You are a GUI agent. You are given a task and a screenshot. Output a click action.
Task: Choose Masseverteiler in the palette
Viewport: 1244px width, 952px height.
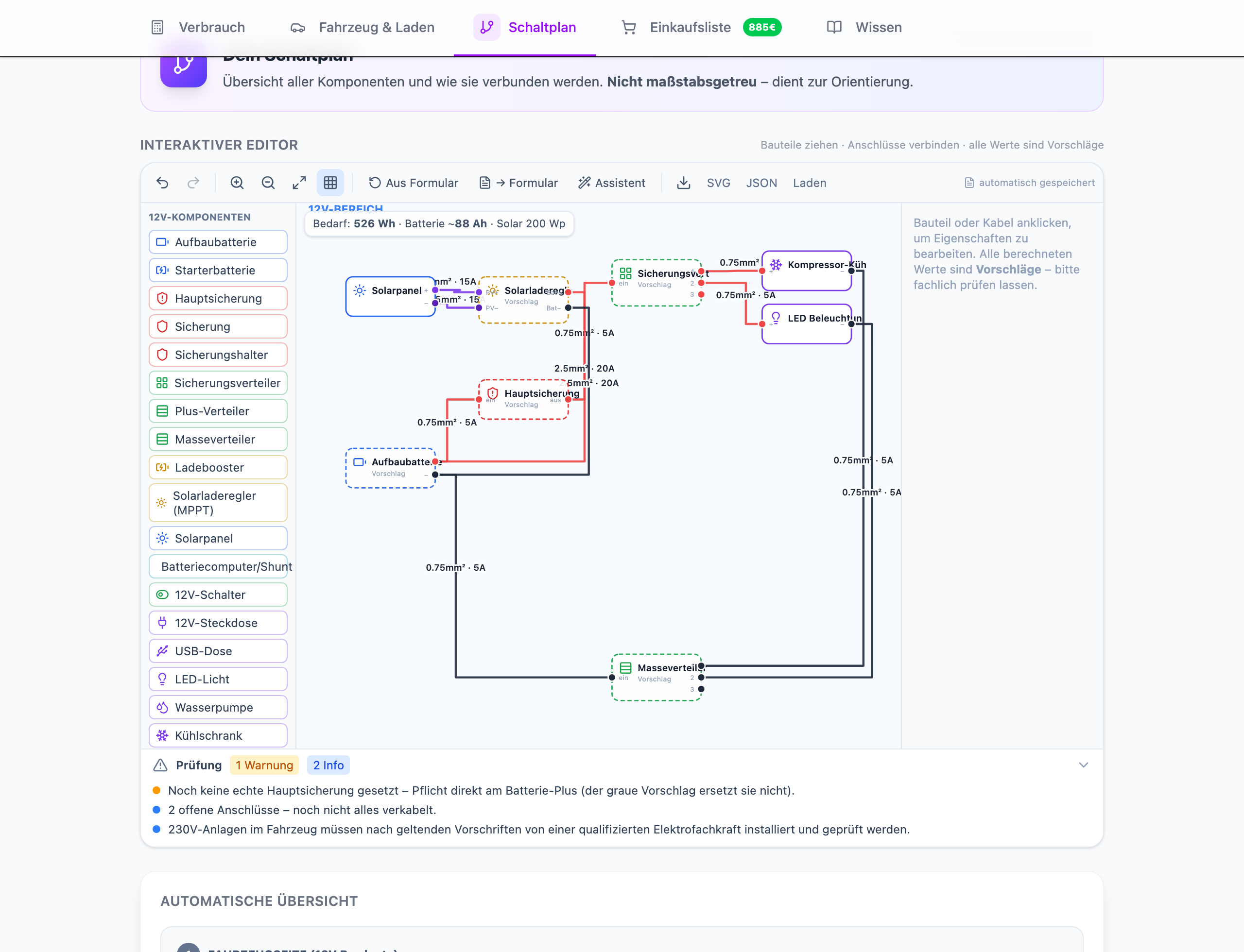click(218, 439)
